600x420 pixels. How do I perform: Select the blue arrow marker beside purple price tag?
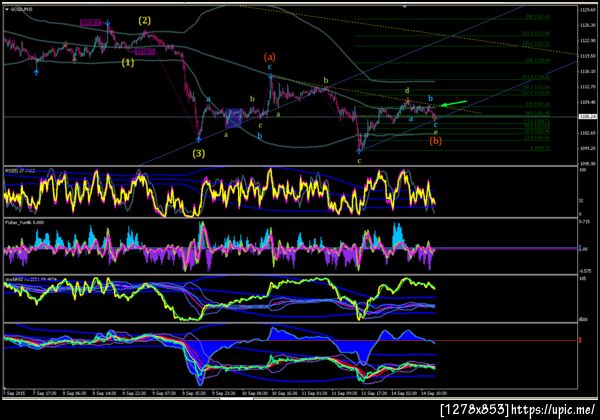click(x=108, y=24)
